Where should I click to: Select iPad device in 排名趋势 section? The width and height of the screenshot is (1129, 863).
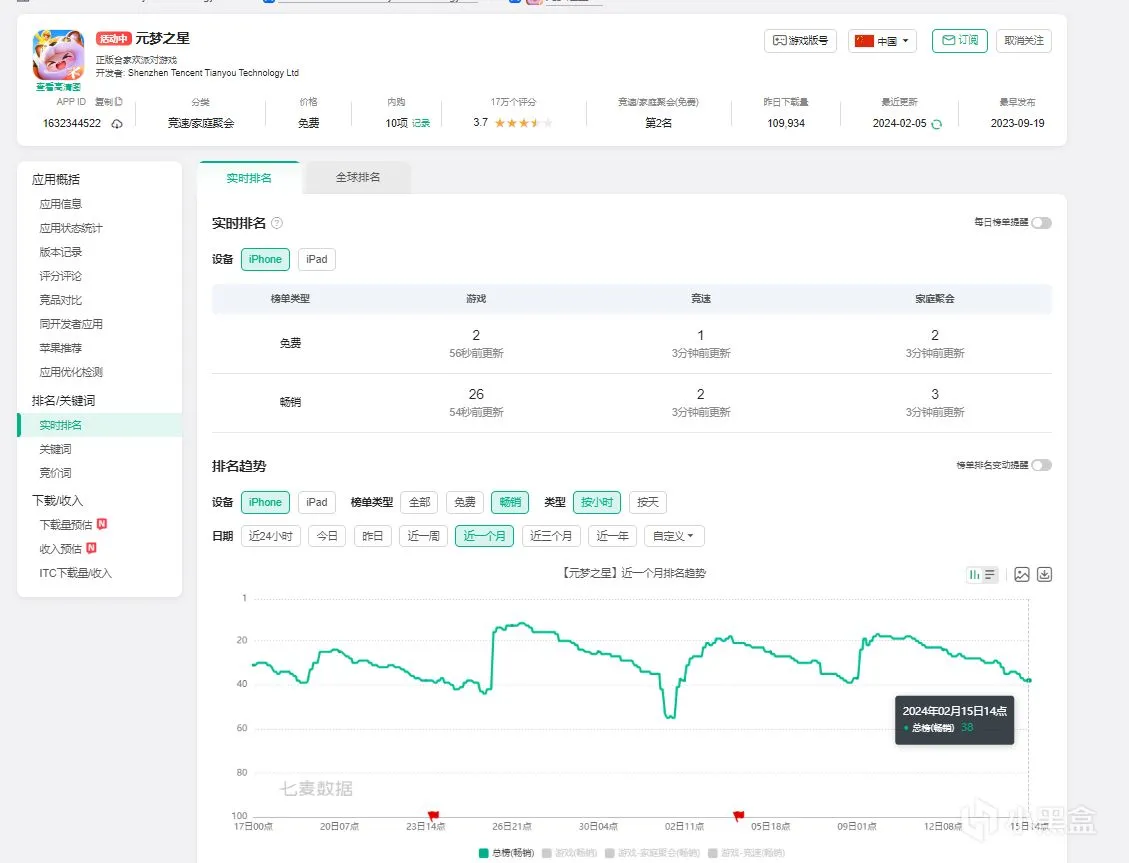[x=317, y=502]
